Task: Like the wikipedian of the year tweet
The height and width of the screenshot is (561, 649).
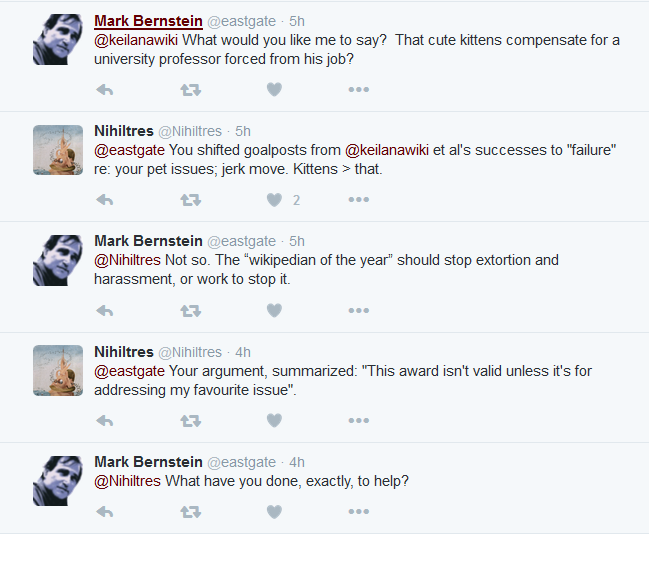Action: click(274, 310)
